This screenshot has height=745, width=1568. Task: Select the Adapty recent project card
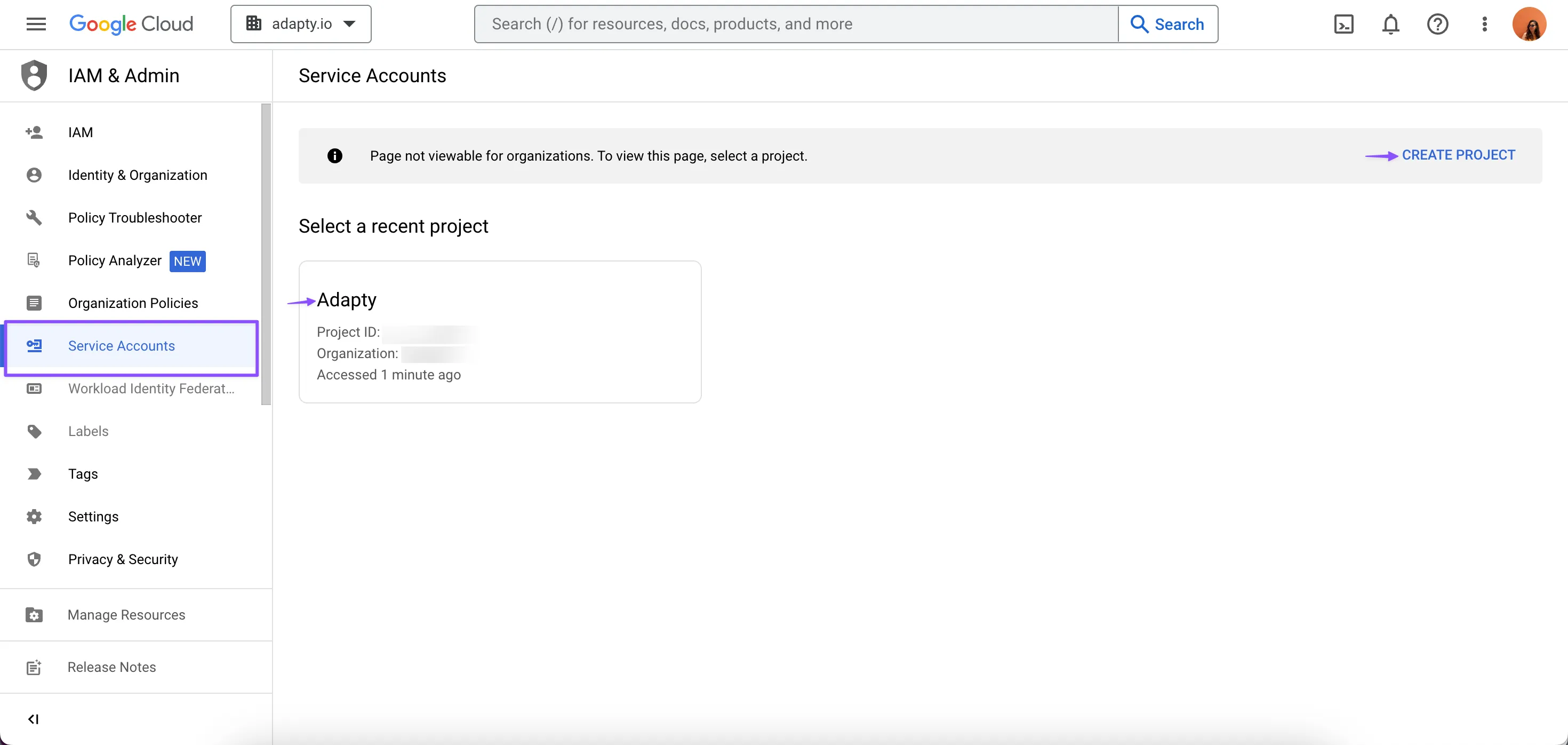point(499,332)
